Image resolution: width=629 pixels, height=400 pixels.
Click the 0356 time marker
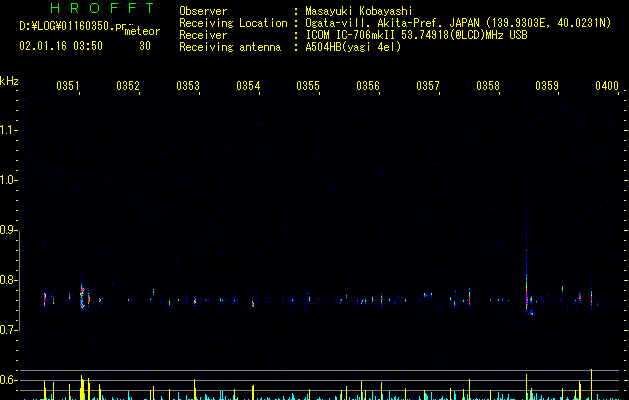pos(368,86)
